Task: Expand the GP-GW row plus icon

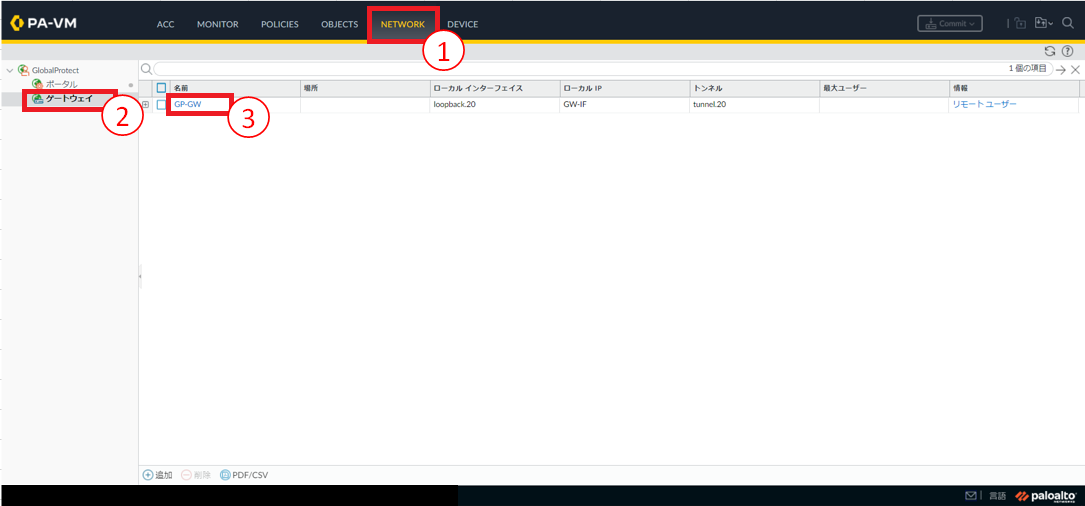Action: coord(145,105)
